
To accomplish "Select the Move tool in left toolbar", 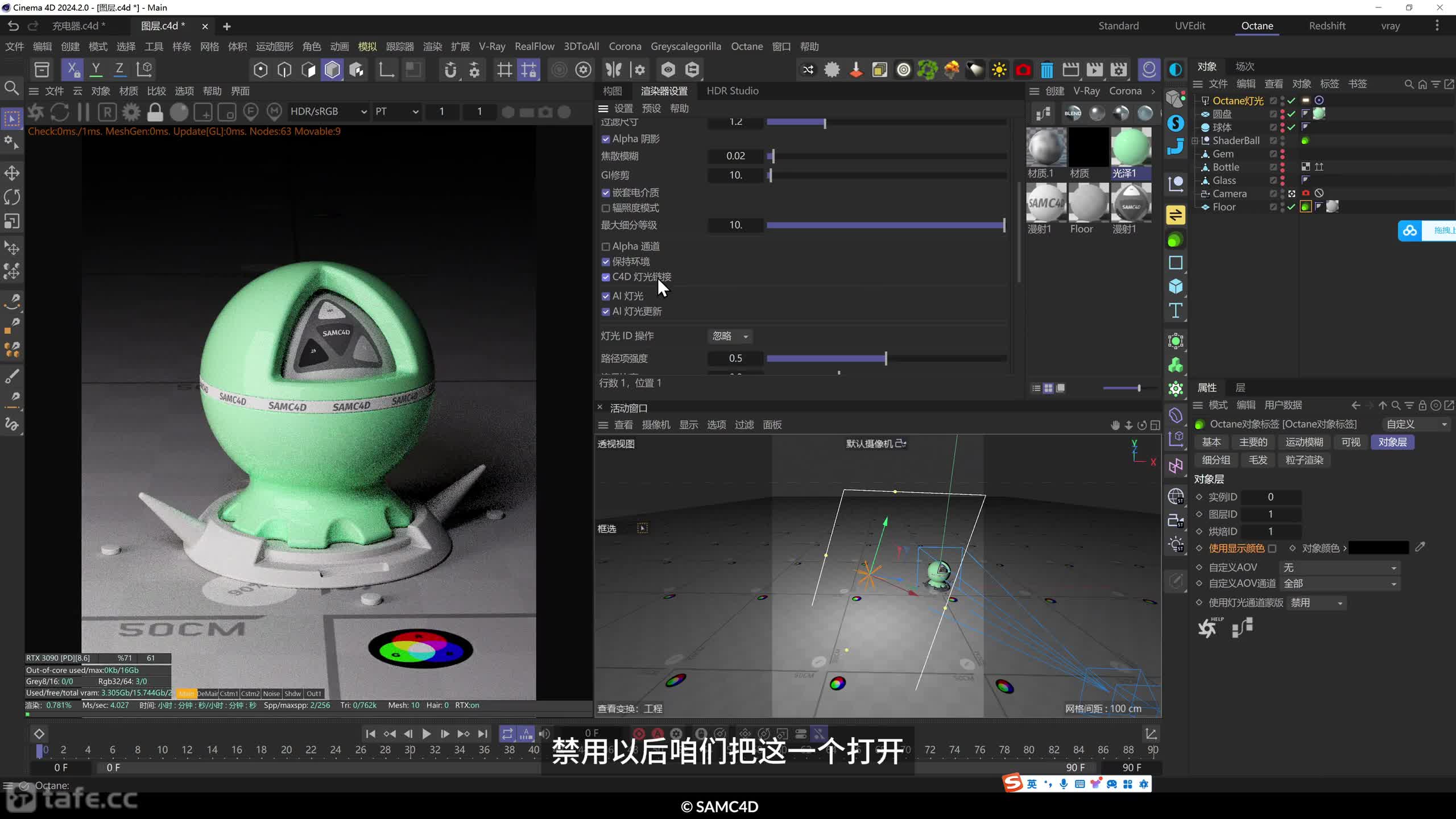I will point(12,173).
